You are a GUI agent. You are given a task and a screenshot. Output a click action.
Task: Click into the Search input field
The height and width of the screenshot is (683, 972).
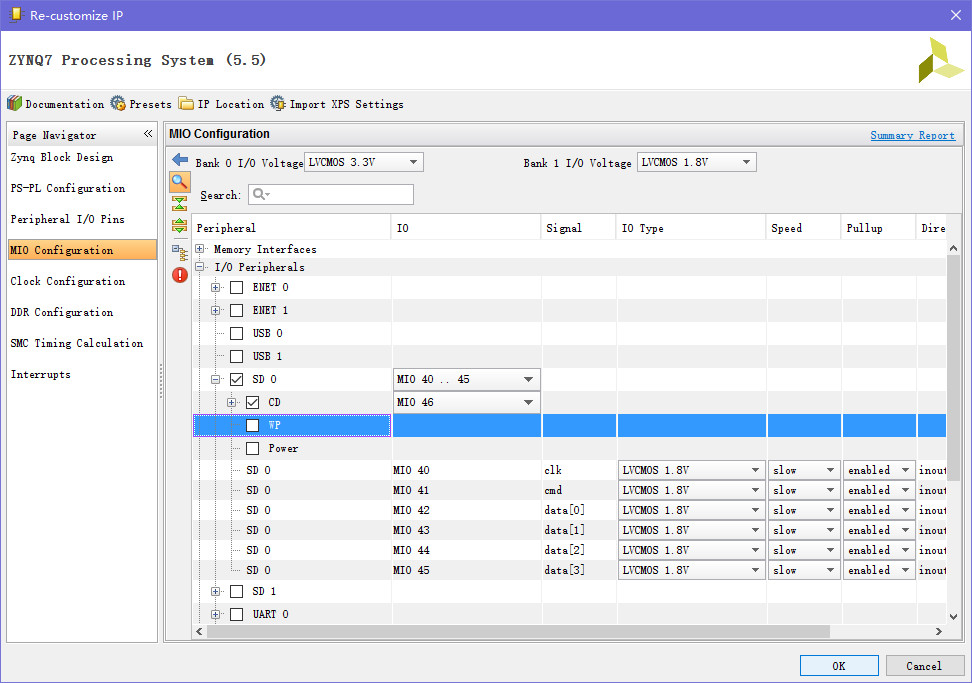pos(331,195)
